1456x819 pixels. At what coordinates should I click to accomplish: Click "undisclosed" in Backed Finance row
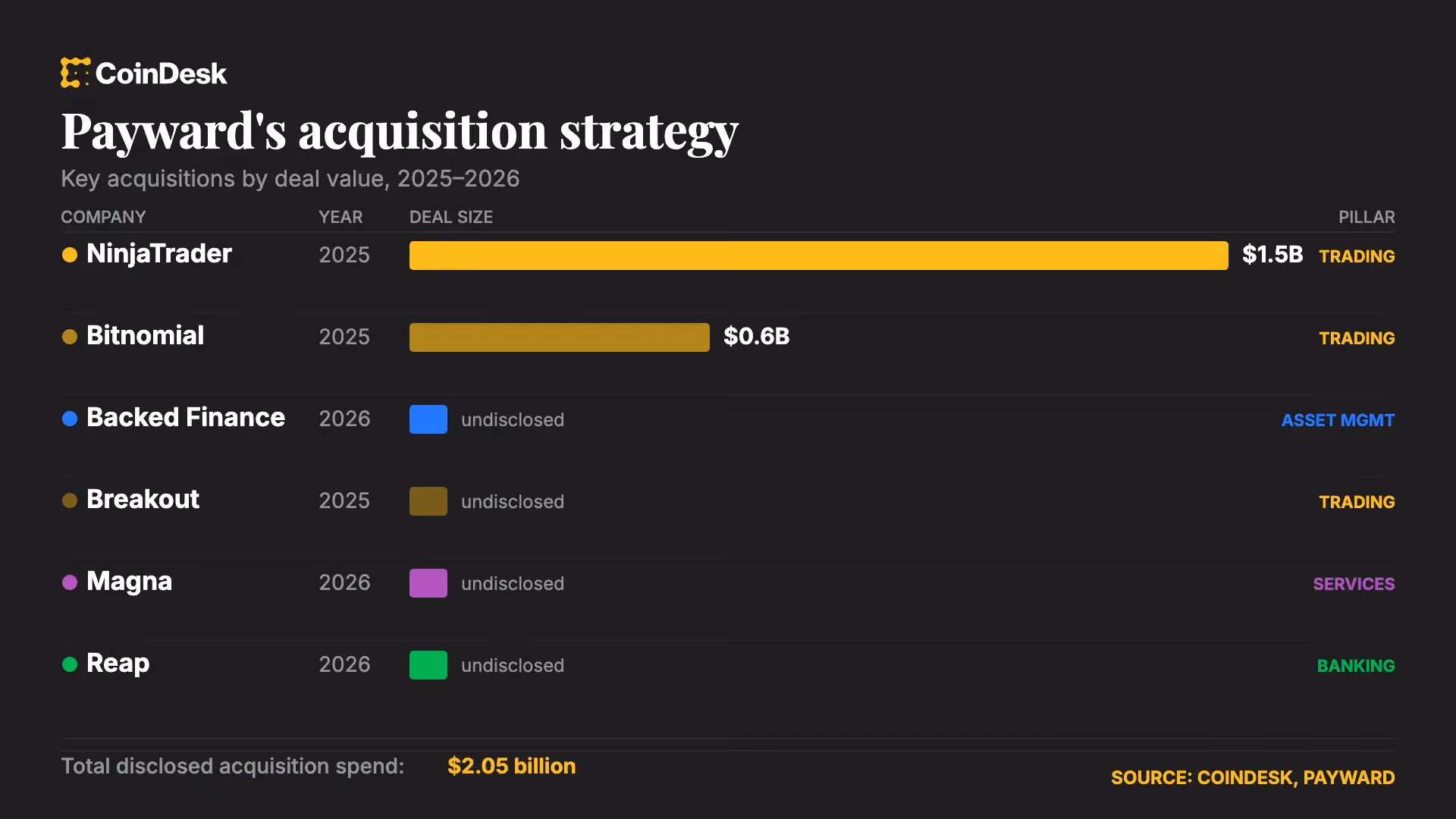513,420
